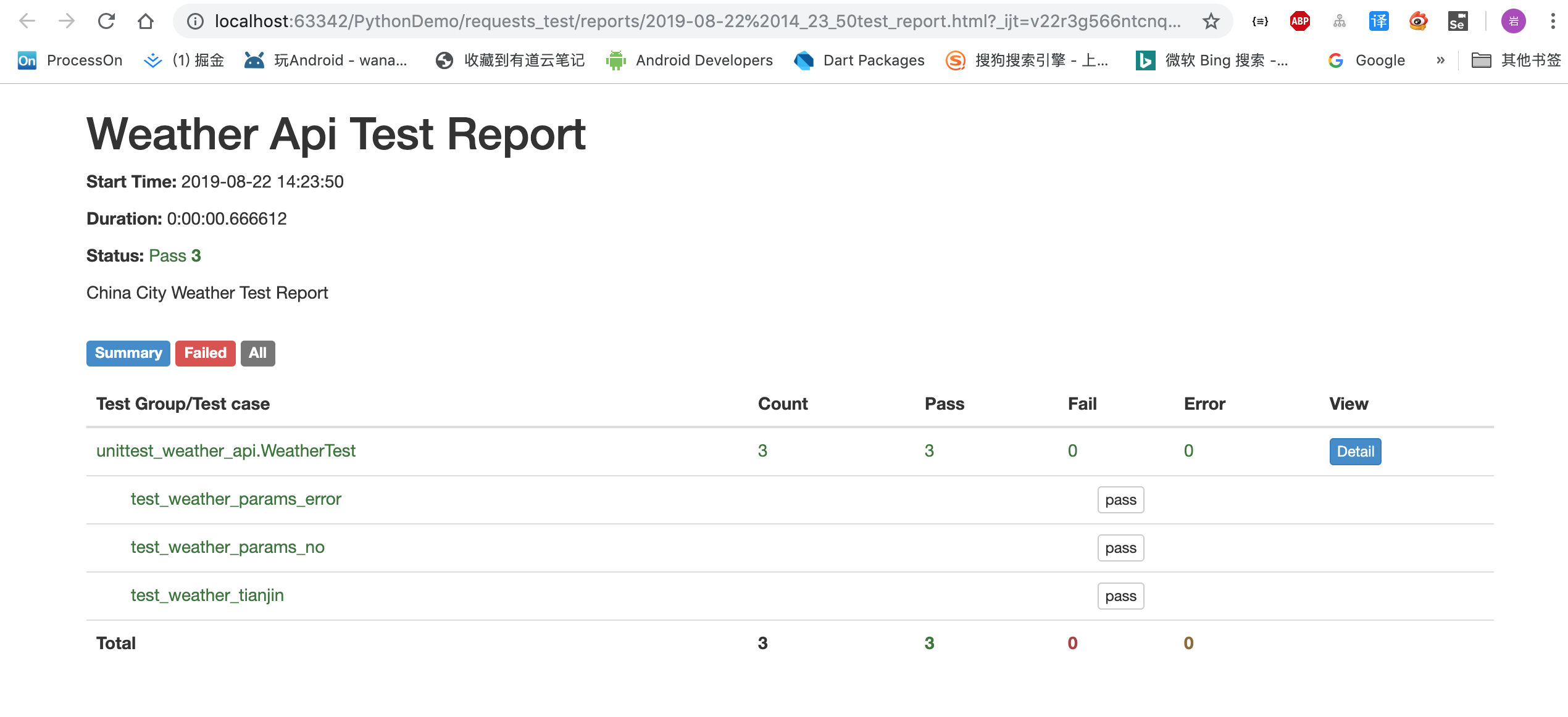Toggle pass result for test_weather_tianjin
Image resolution: width=1568 pixels, height=717 pixels.
(x=1120, y=596)
